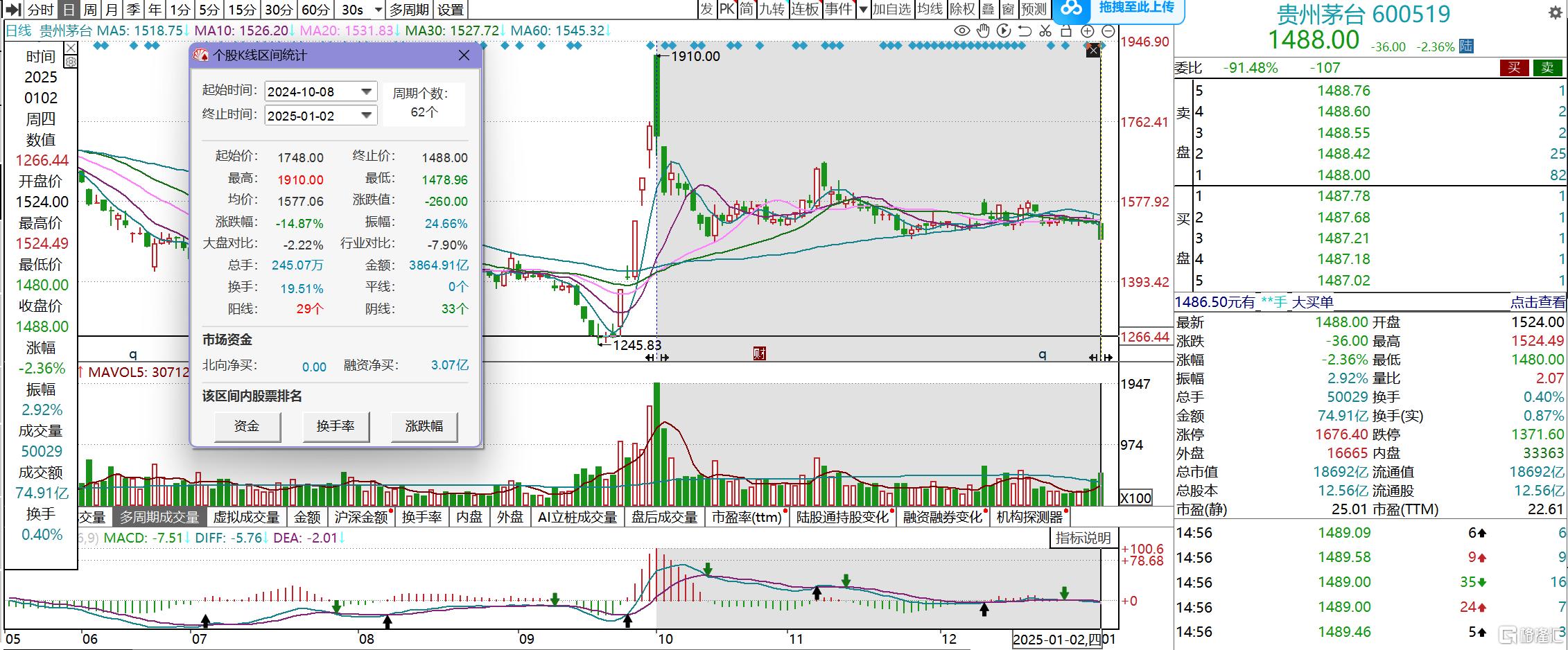The height and width of the screenshot is (650, 1568).
Task: Open settings gear next to stock title
Action: coord(1555,12)
